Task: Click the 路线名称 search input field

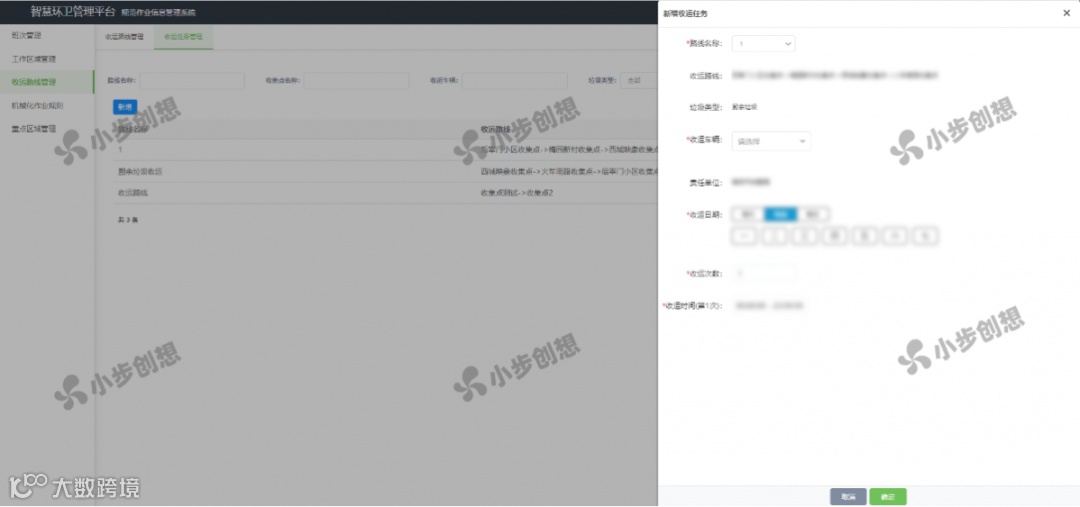Action: point(192,81)
